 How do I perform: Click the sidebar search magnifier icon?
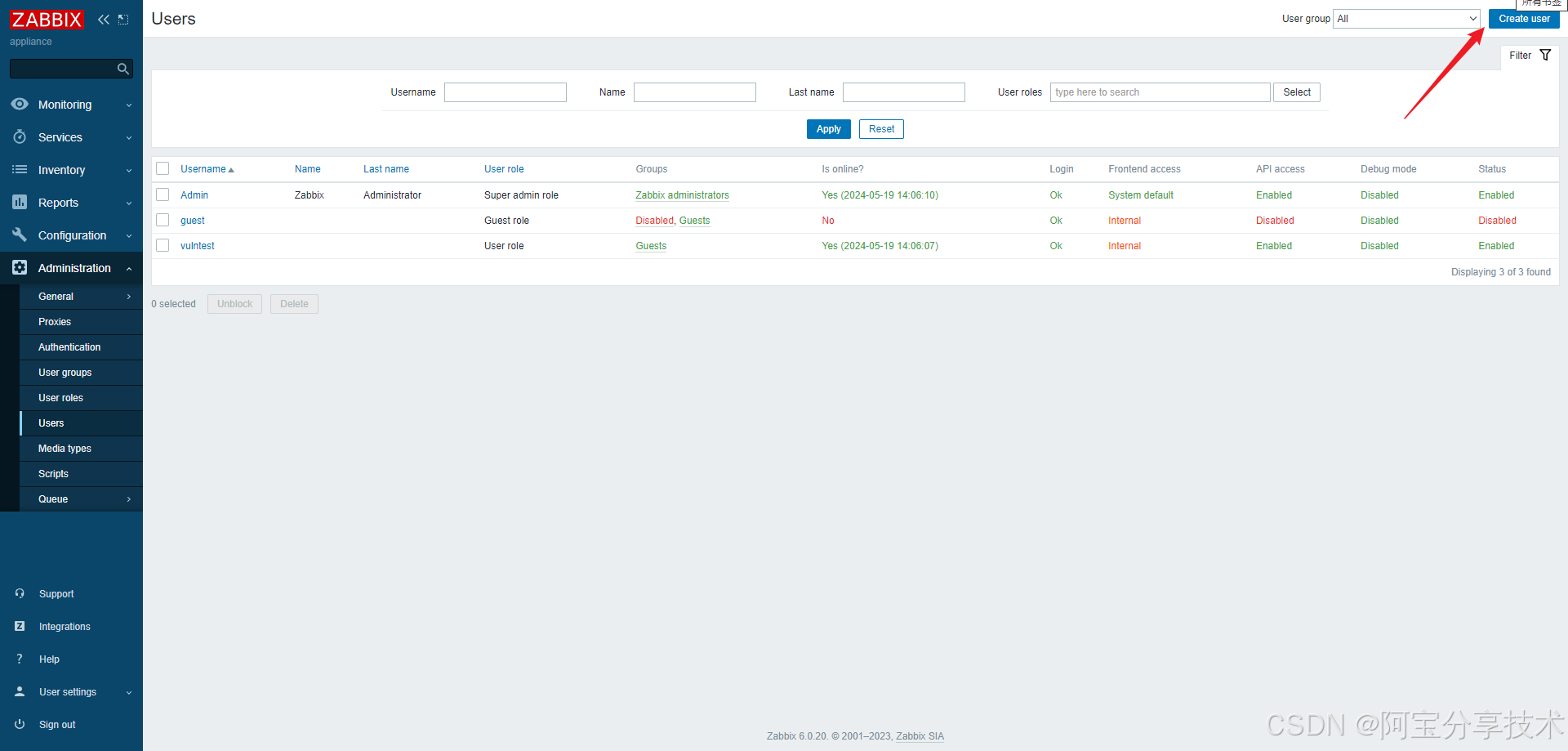click(x=123, y=69)
